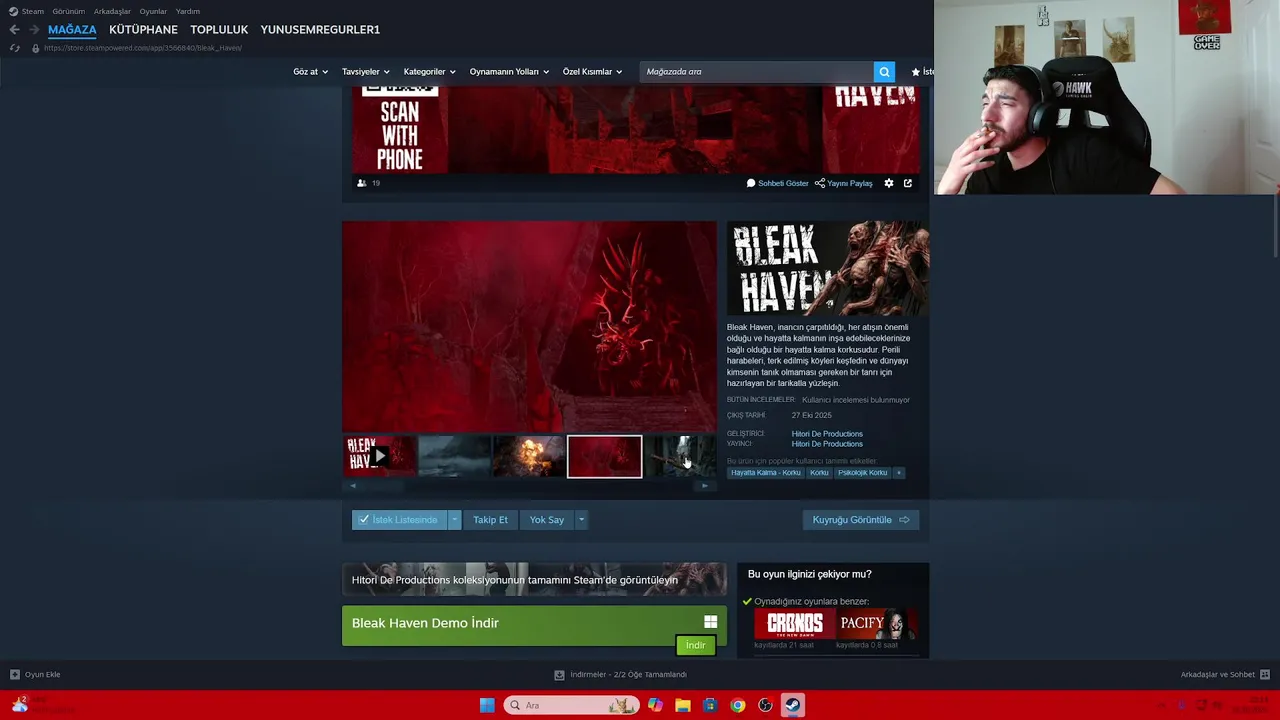Click the Sohbeti Göster chat link
The width and height of the screenshot is (1280, 720).
pos(777,183)
